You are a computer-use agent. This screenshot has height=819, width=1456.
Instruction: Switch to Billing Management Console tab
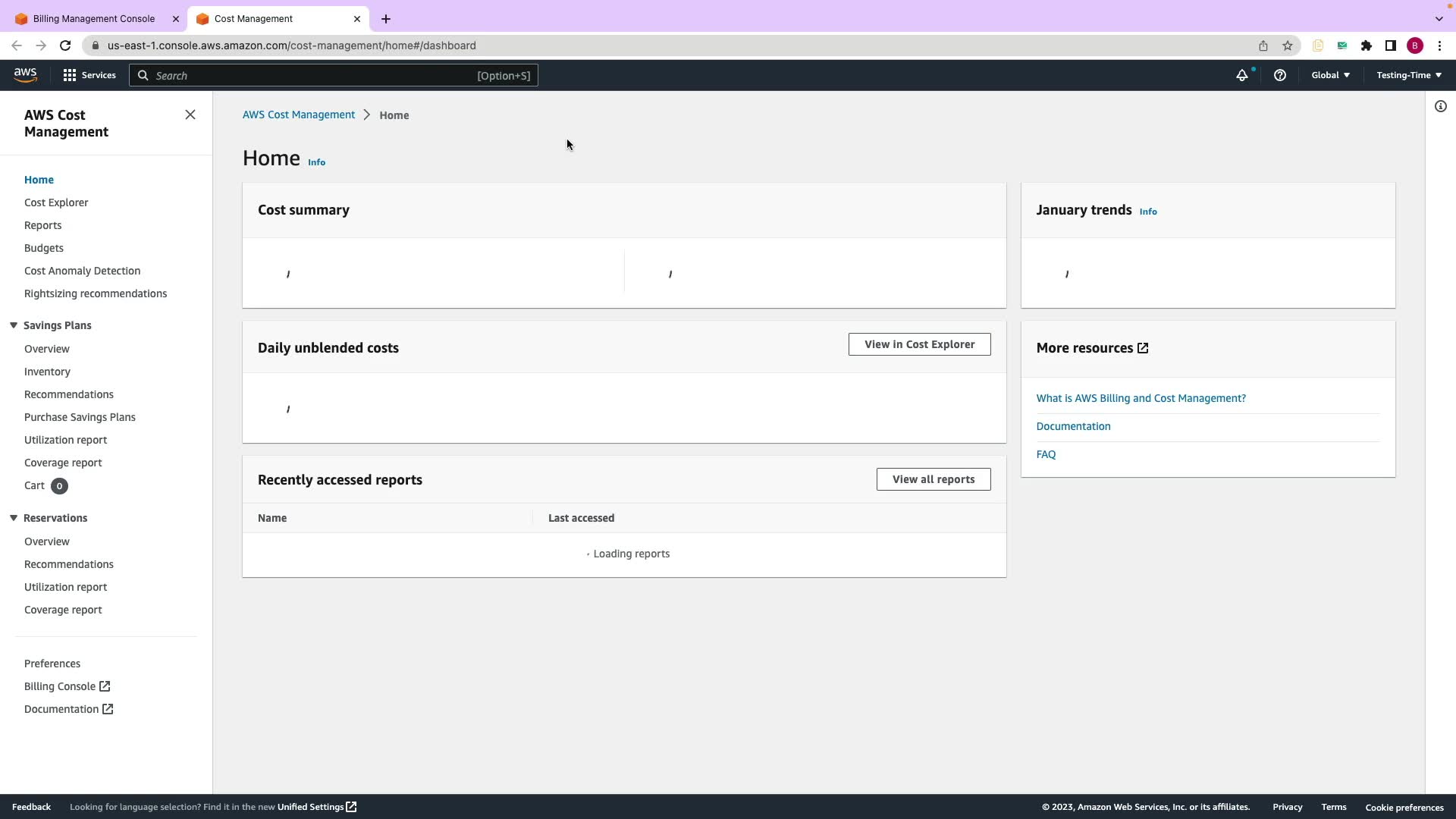[x=93, y=19]
